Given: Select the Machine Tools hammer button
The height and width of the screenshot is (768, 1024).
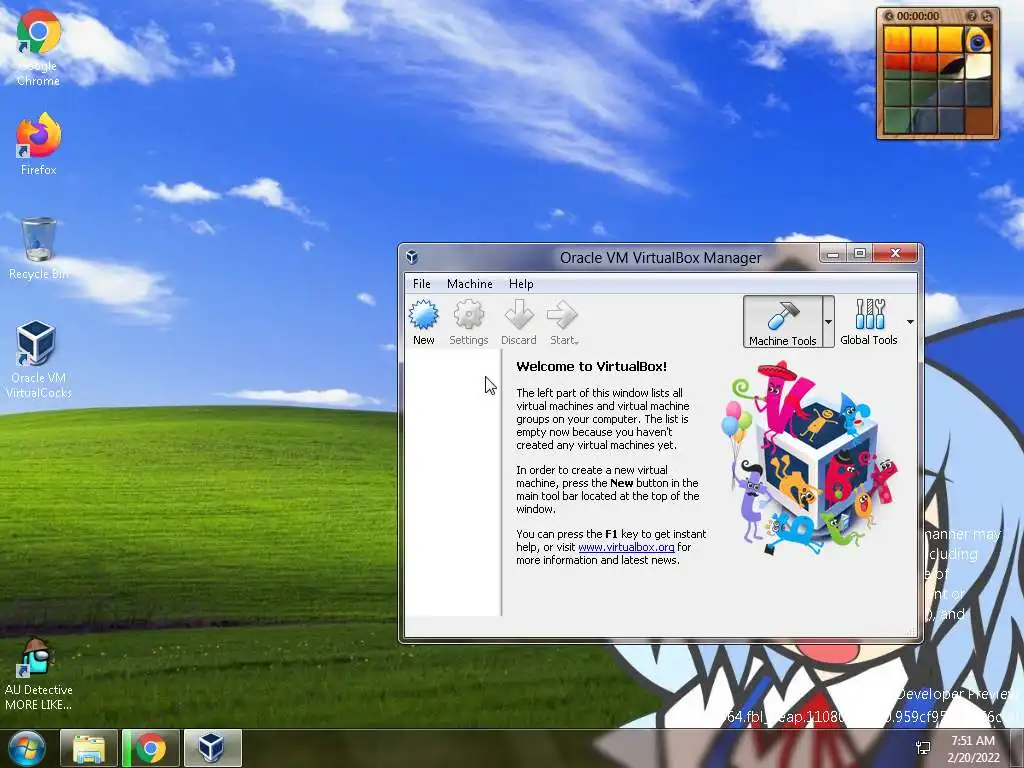Looking at the screenshot, I should coord(782,321).
